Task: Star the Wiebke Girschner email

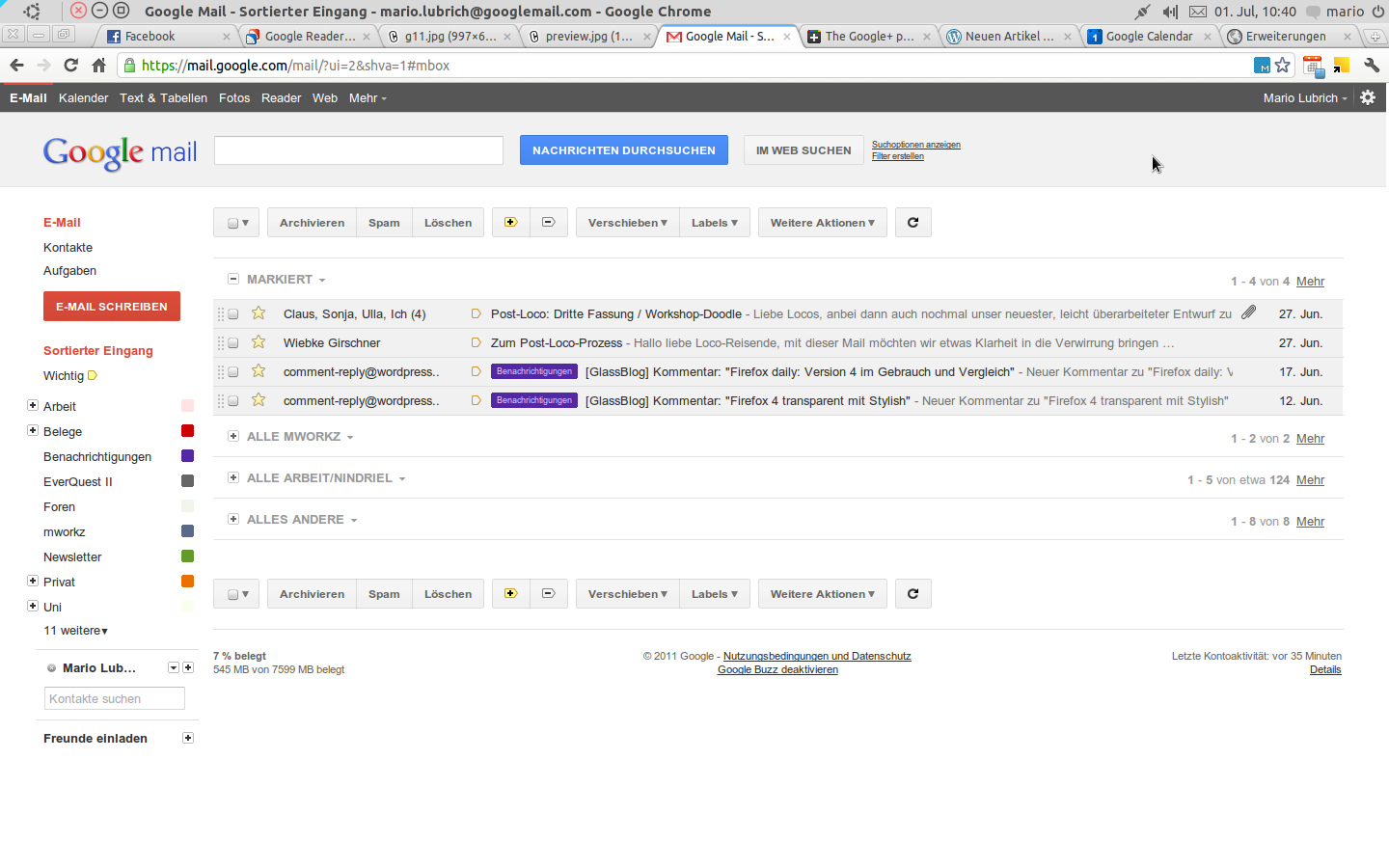Action: coord(259,342)
